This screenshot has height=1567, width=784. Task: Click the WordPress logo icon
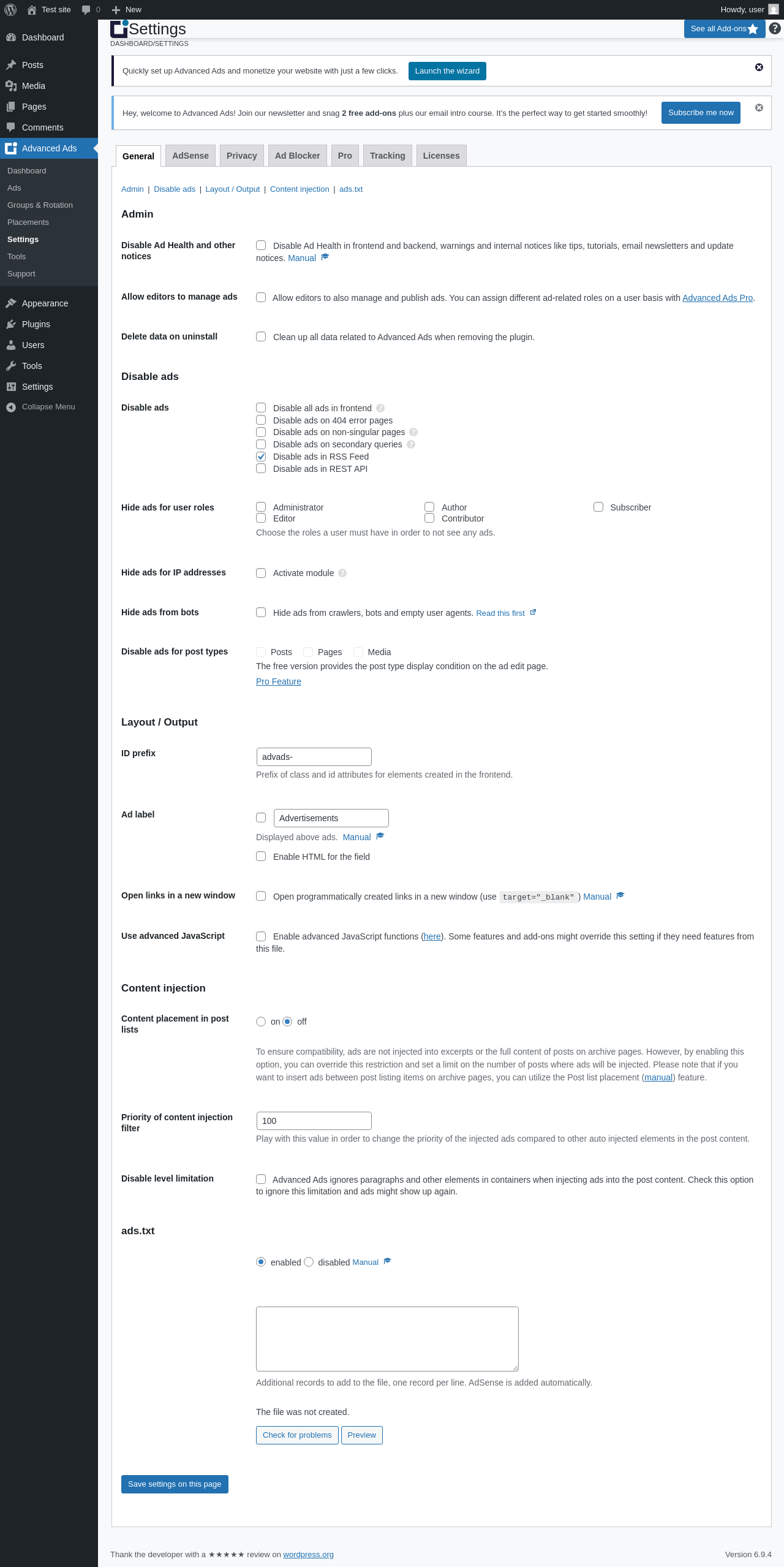point(10,10)
